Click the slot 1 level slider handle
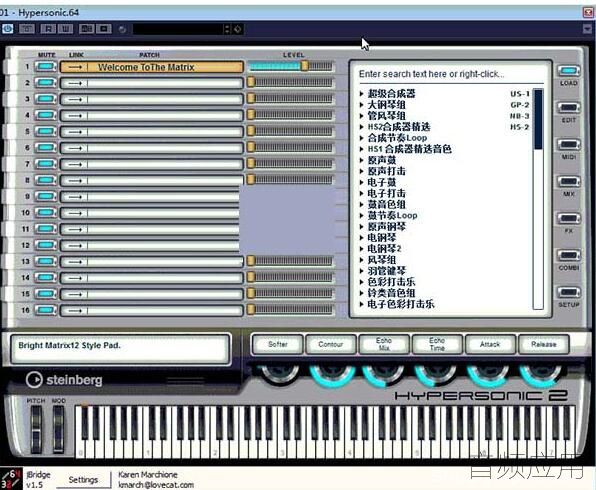 pyautogui.click(x=304, y=66)
